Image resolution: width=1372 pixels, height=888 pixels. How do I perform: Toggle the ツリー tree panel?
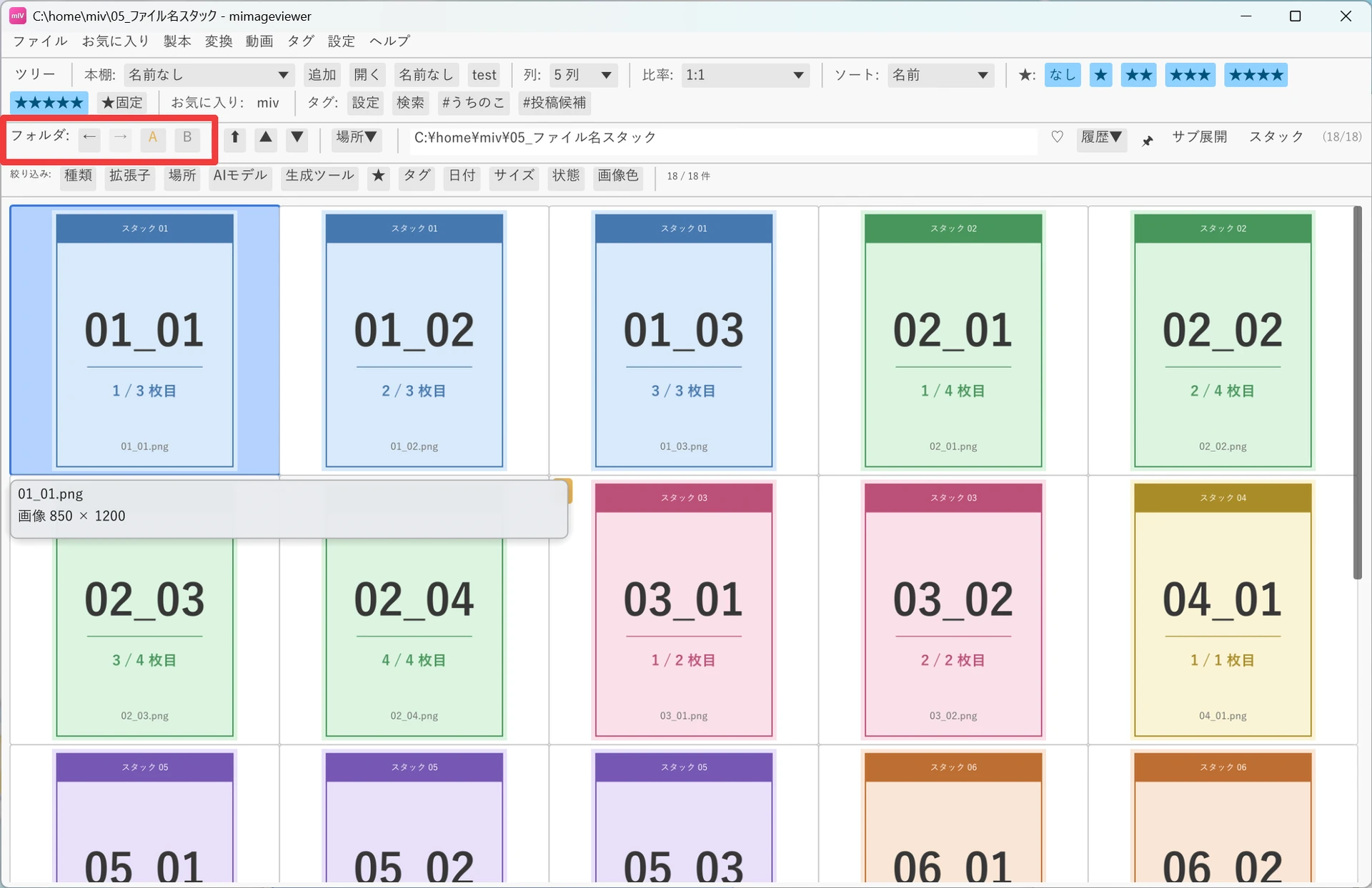coord(36,74)
